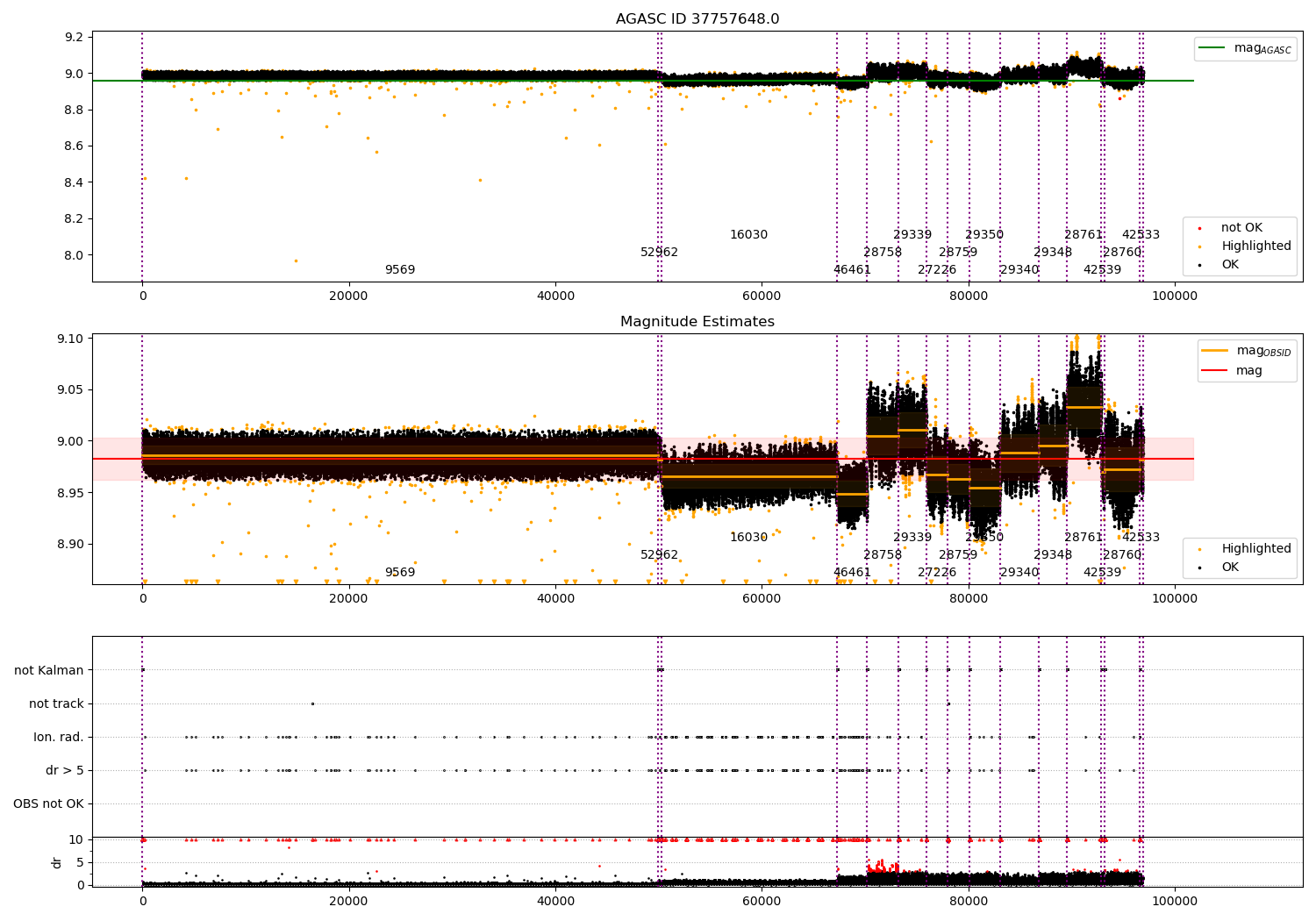Click obsid label 28761 in the top plot
Viewport: 1316px width, 921px height.
(1084, 235)
